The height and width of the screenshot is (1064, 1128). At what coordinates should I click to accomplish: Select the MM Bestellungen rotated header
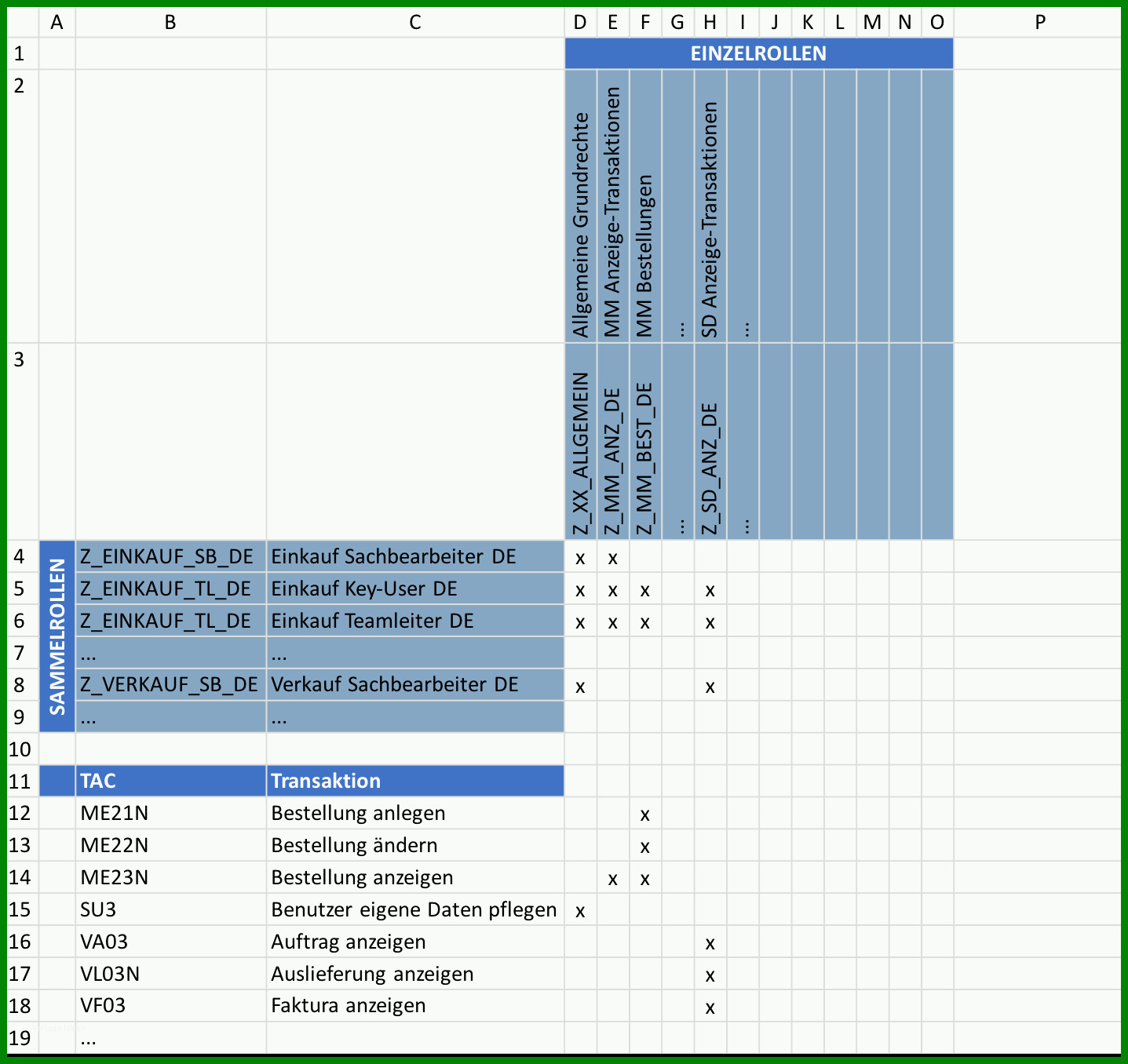click(645, 206)
